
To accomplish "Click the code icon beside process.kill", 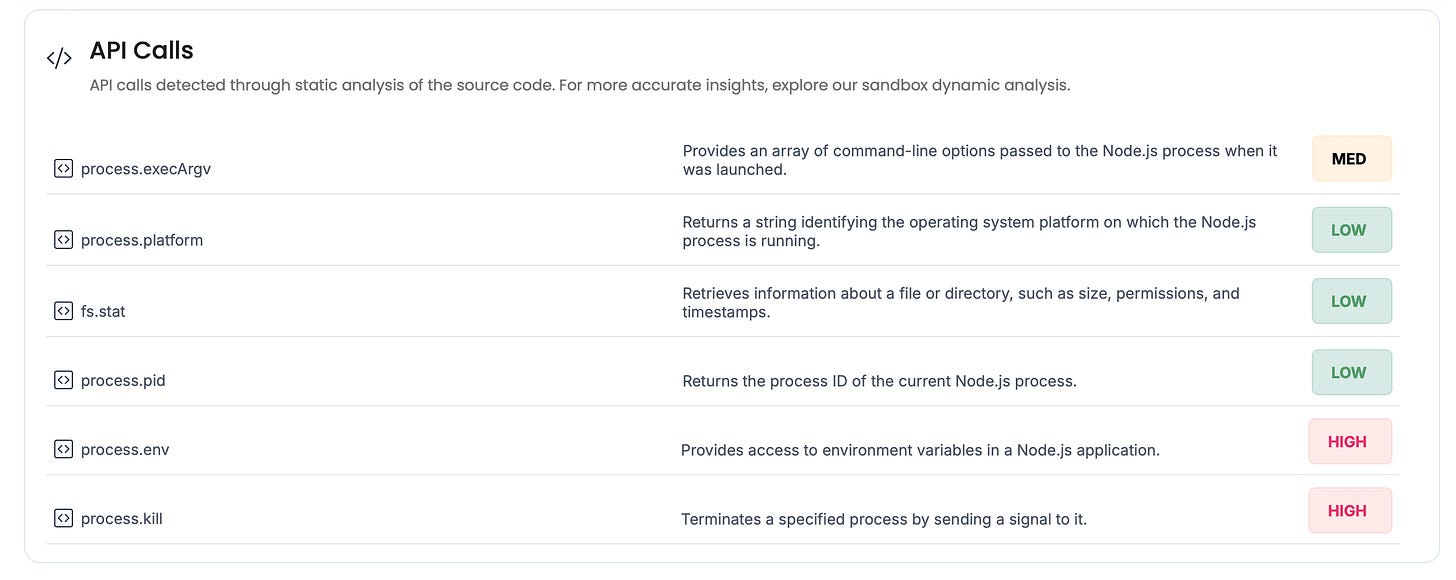I will click(x=63, y=517).
